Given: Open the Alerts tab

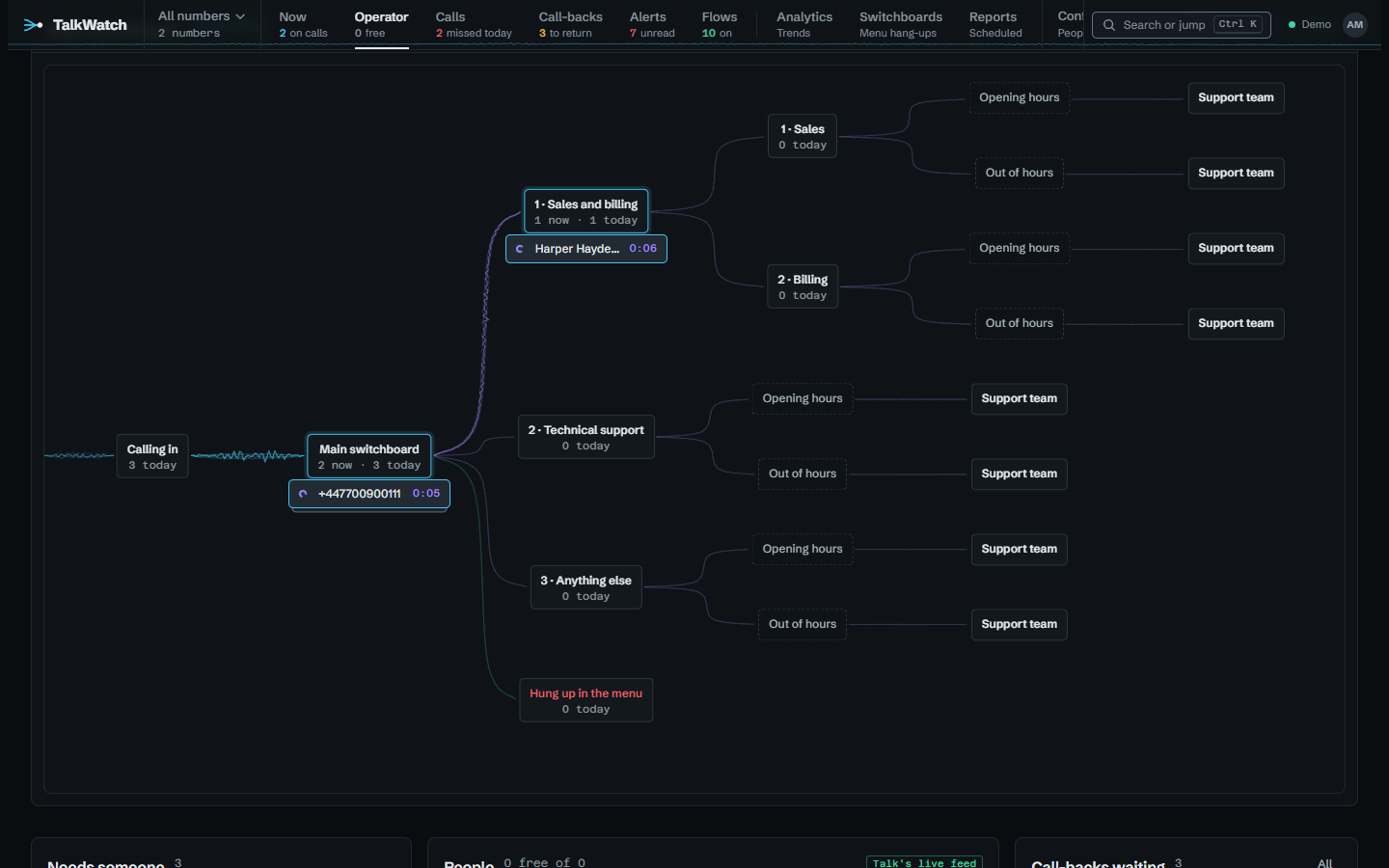Looking at the screenshot, I should (652, 24).
